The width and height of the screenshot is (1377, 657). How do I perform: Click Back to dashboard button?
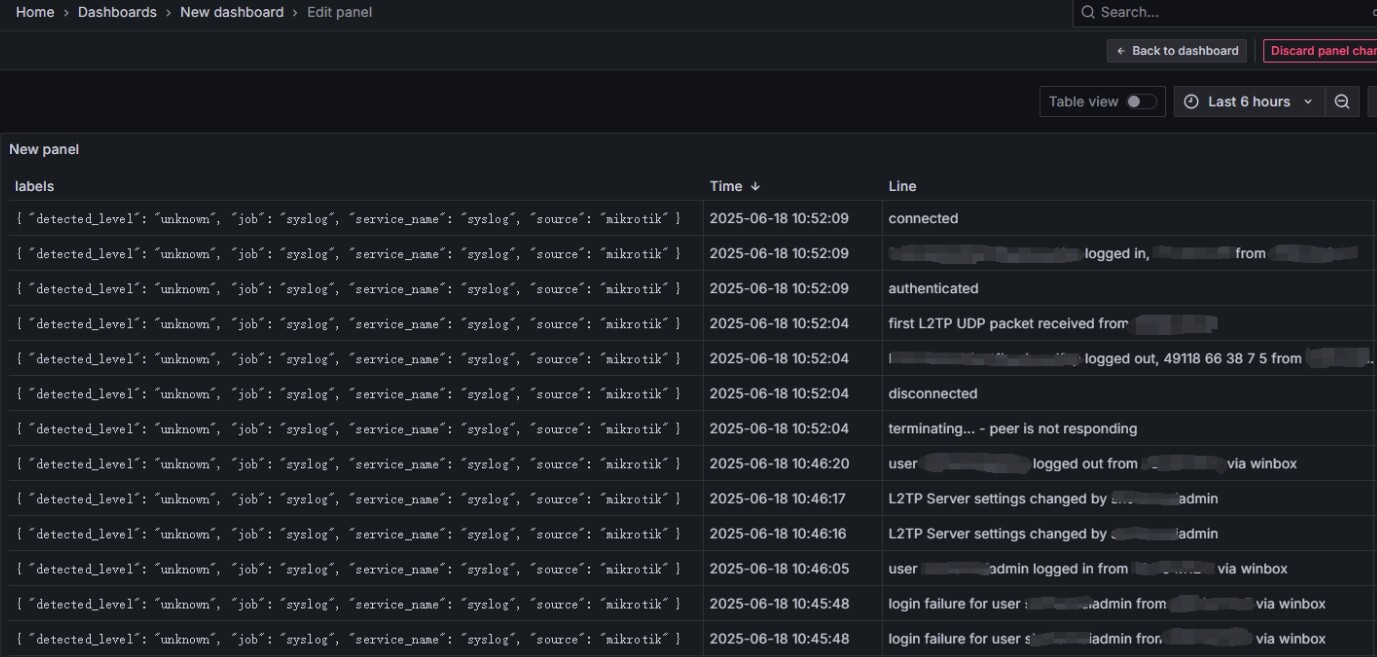tap(1178, 51)
